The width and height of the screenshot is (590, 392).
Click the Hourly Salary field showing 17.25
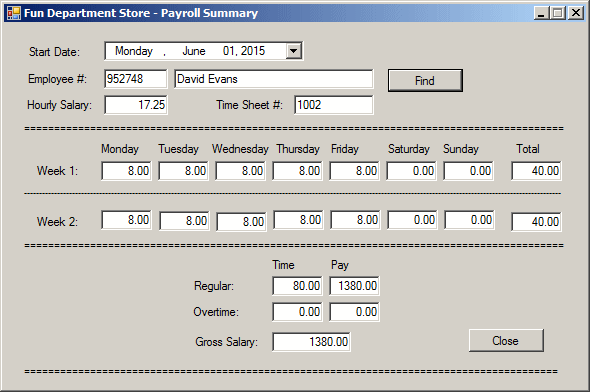[136, 105]
